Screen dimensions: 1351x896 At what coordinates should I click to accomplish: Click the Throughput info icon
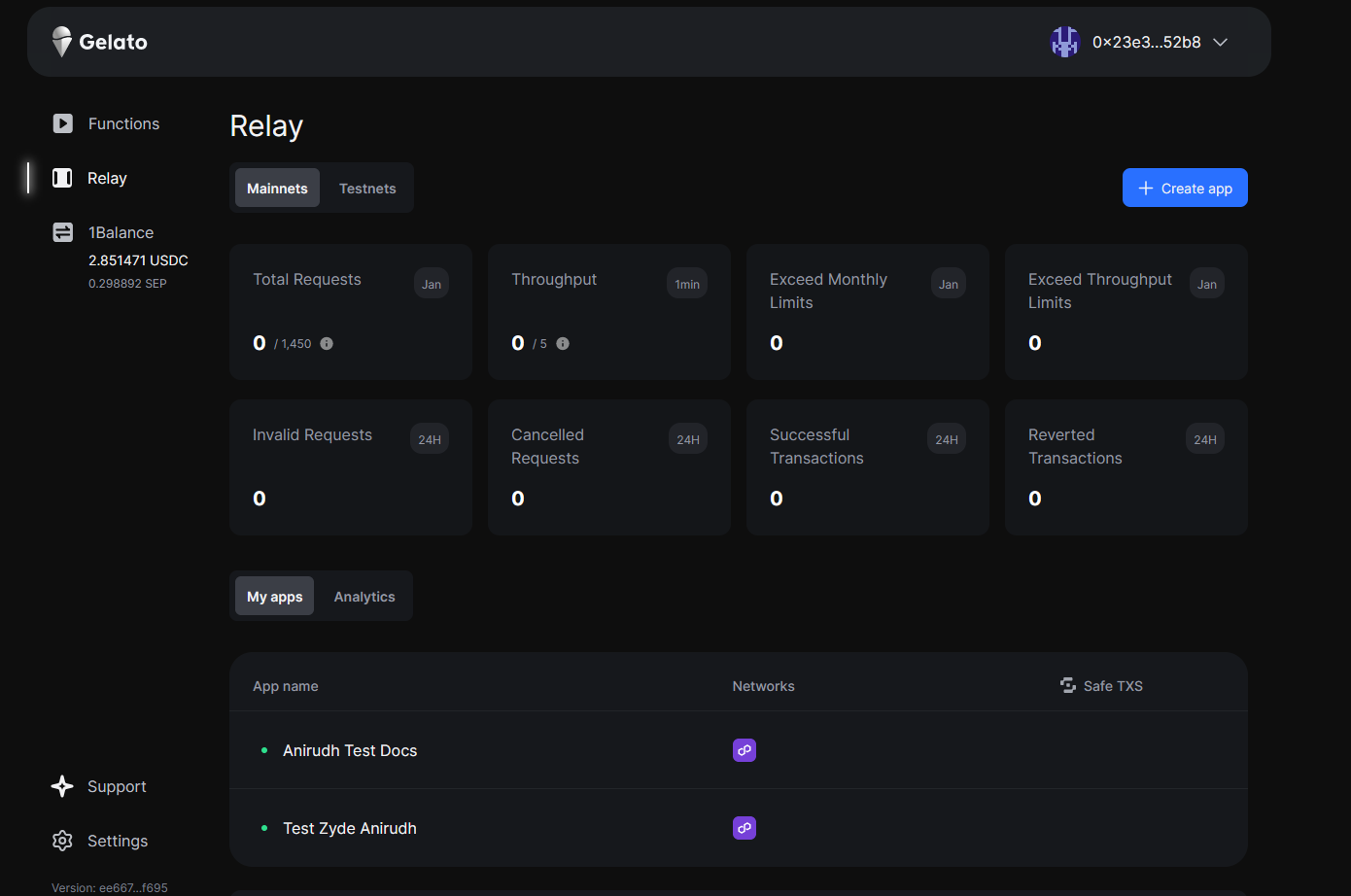[563, 343]
